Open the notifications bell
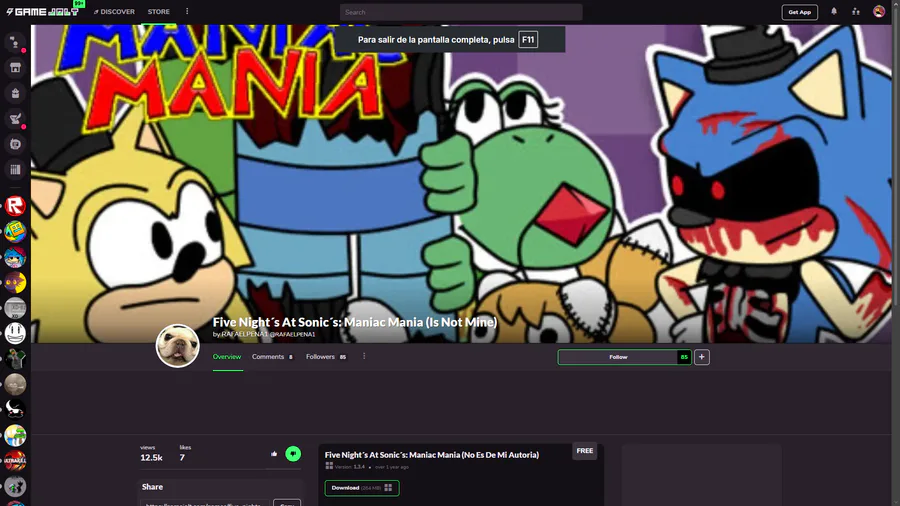900x506 pixels. click(834, 11)
